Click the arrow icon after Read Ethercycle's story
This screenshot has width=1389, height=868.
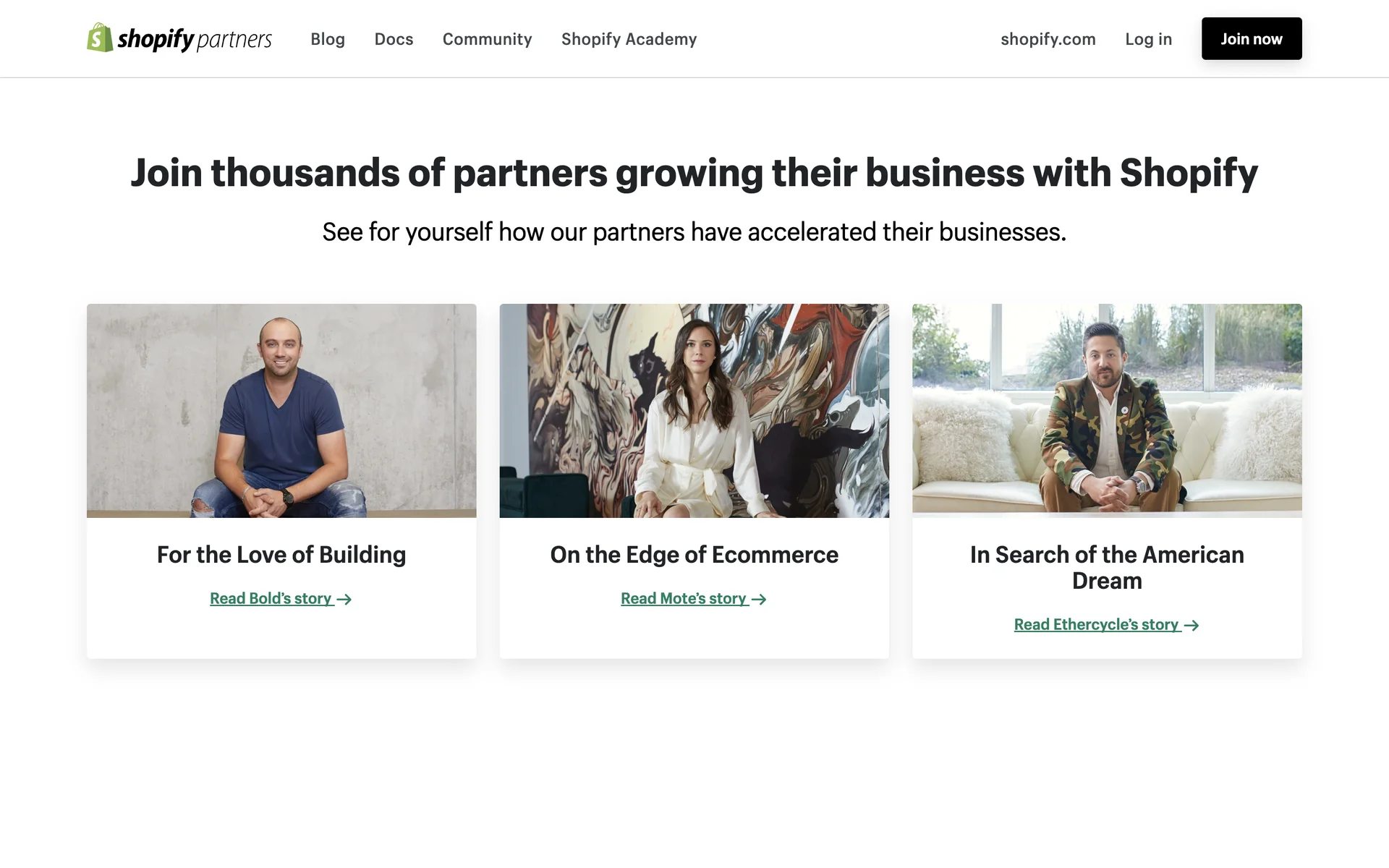click(1192, 626)
